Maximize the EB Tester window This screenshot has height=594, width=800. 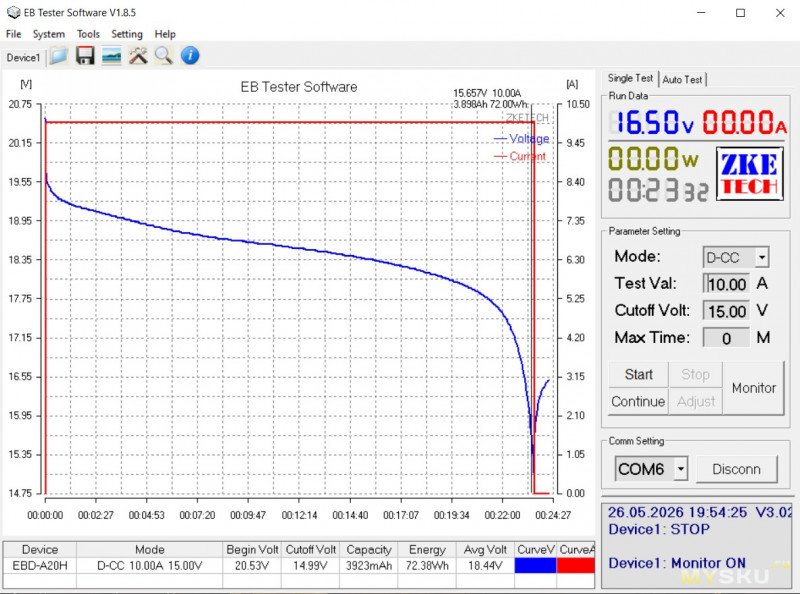(740, 13)
